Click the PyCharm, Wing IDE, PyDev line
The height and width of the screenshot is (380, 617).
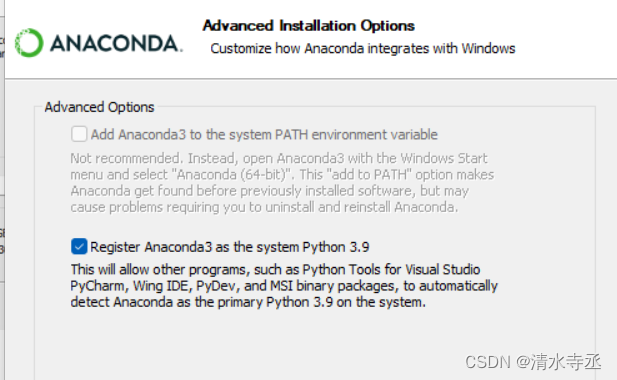point(284,286)
